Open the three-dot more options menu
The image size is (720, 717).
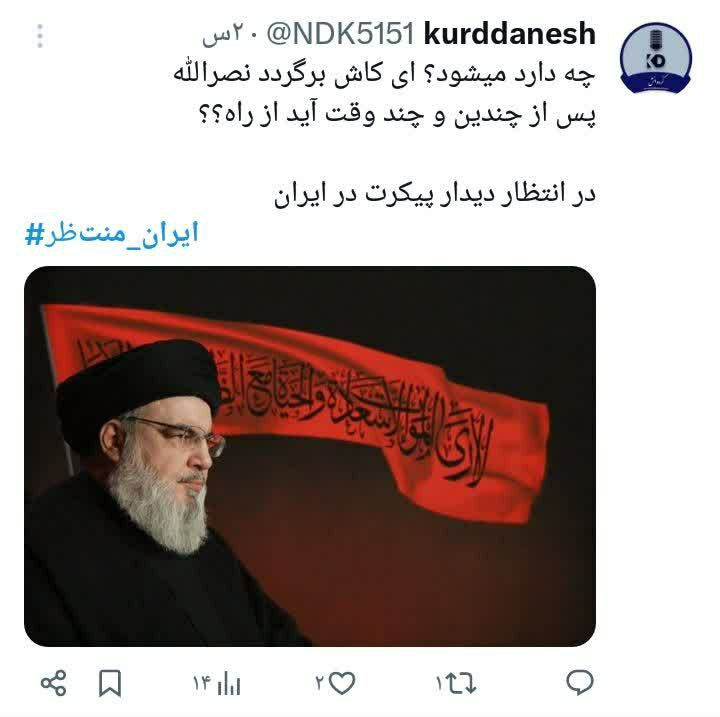click(40, 36)
